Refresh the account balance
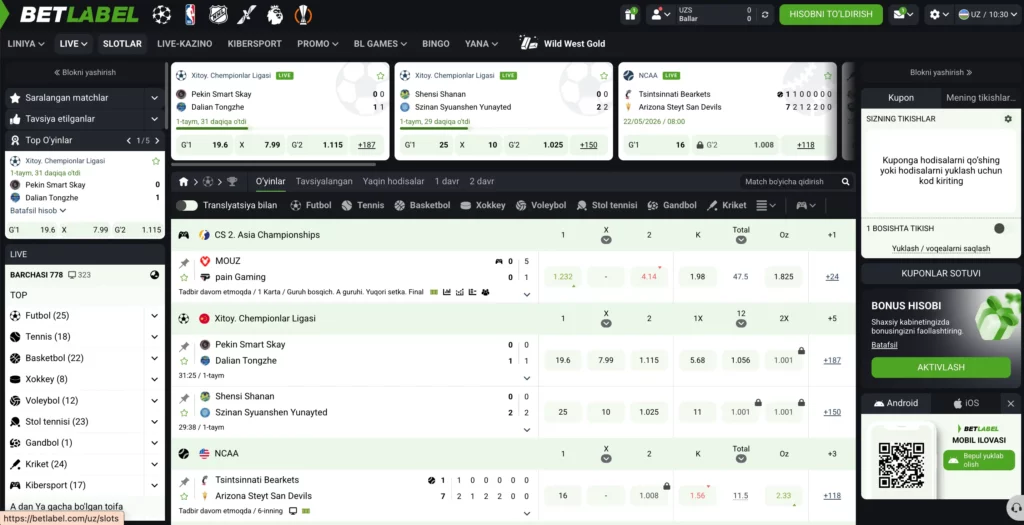1024x525 pixels. [x=765, y=14]
